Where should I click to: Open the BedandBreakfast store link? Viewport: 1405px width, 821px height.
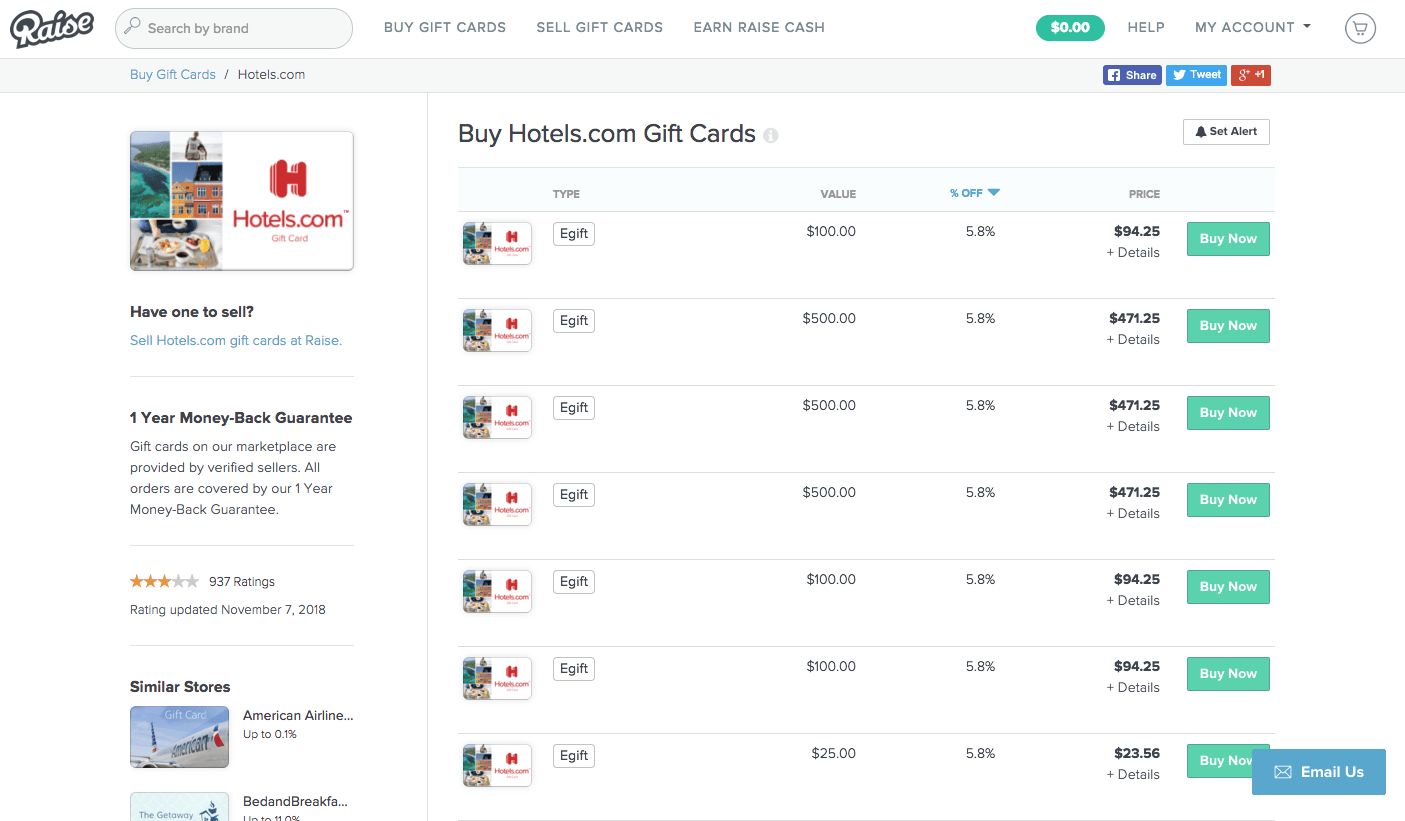(x=296, y=802)
